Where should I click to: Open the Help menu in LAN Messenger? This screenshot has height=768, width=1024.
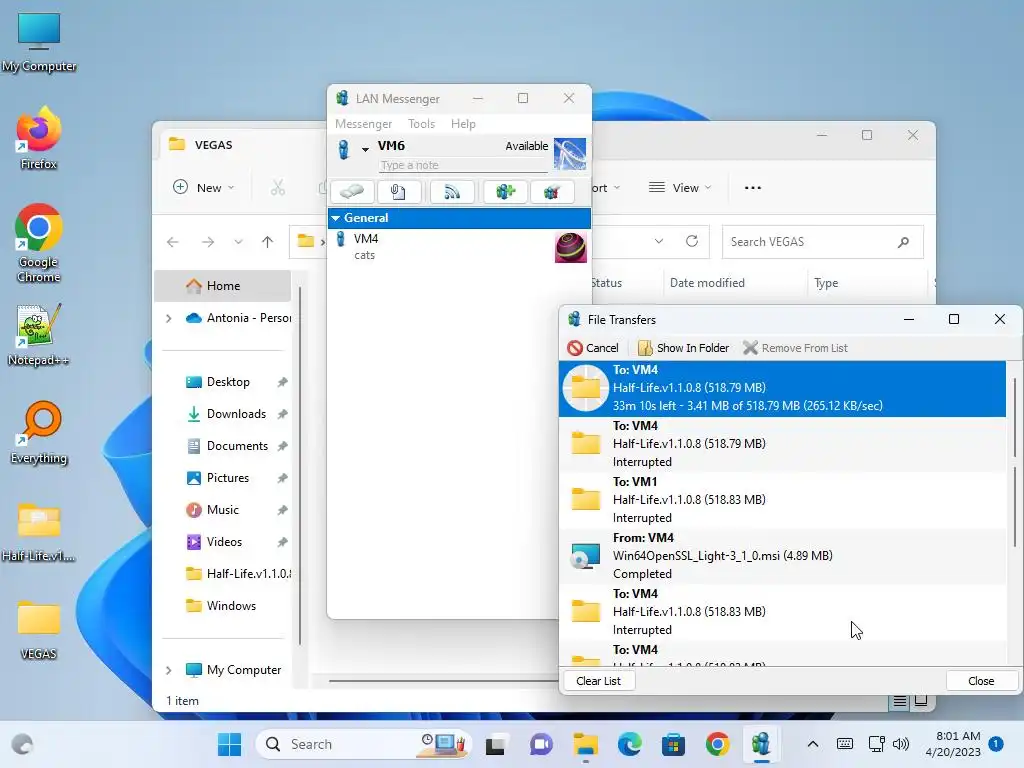click(x=463, y=124)
